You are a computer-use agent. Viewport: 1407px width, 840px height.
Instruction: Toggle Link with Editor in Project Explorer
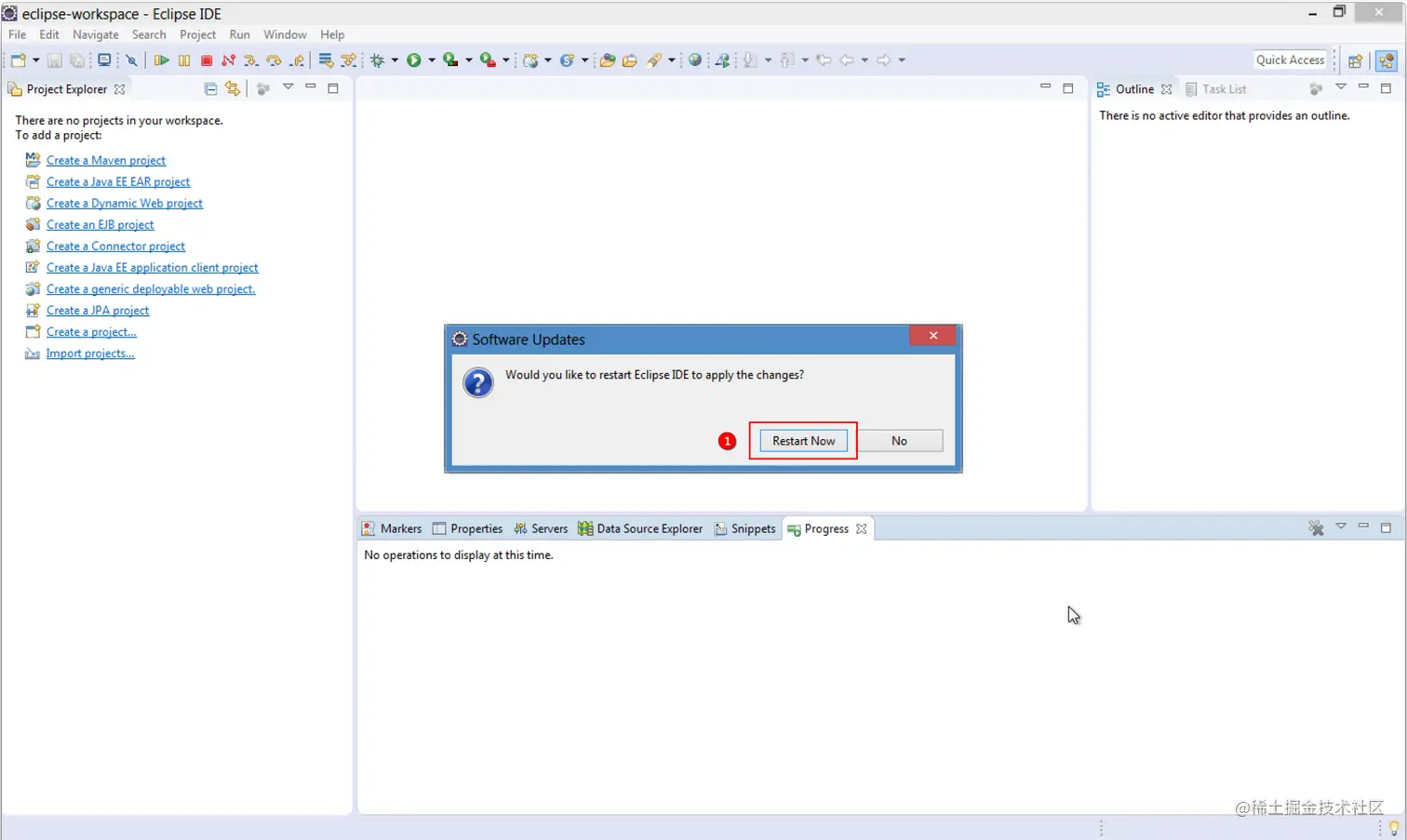233,88
